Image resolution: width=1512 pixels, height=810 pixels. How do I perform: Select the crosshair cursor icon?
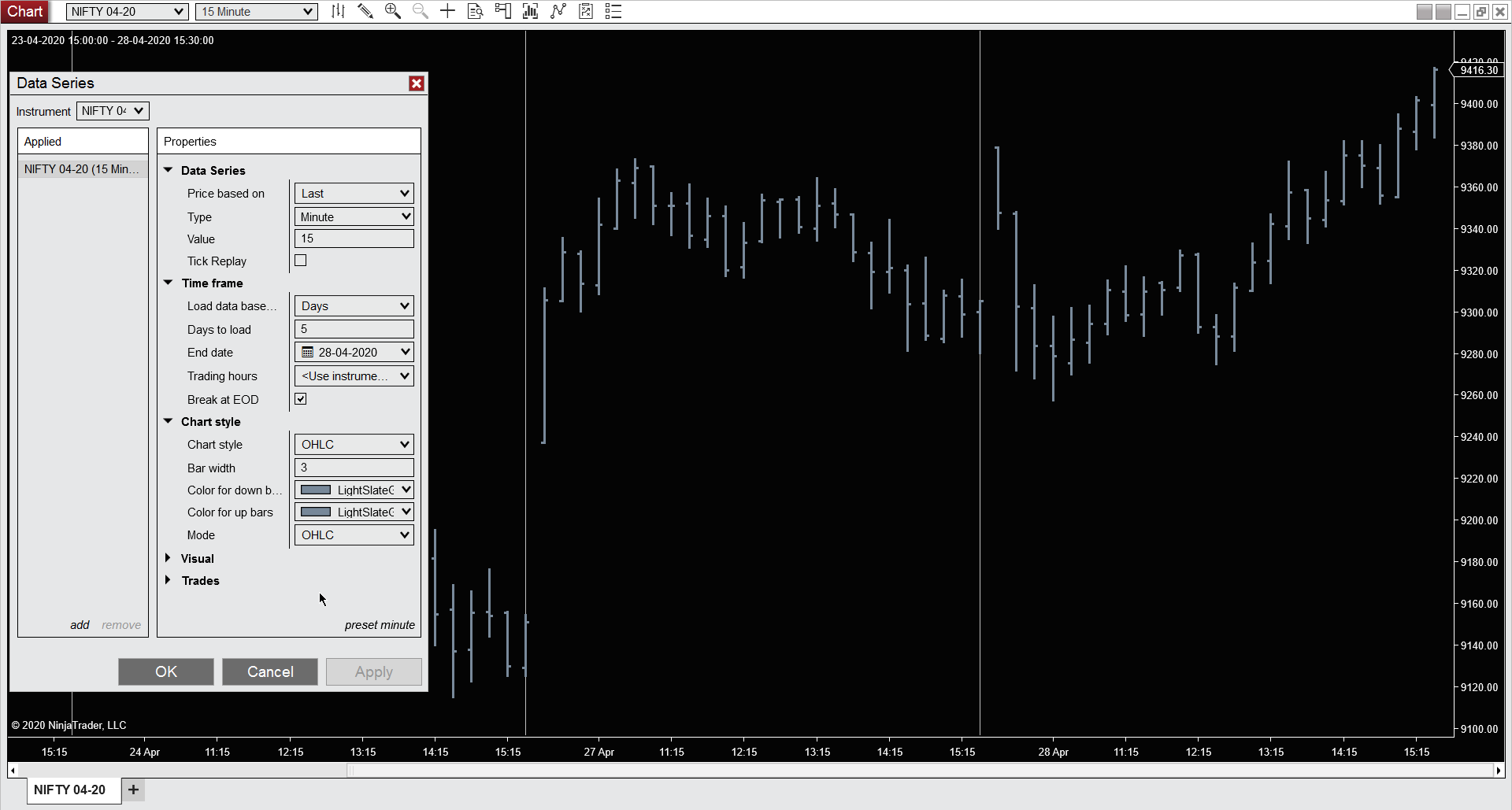coord(447,11)
